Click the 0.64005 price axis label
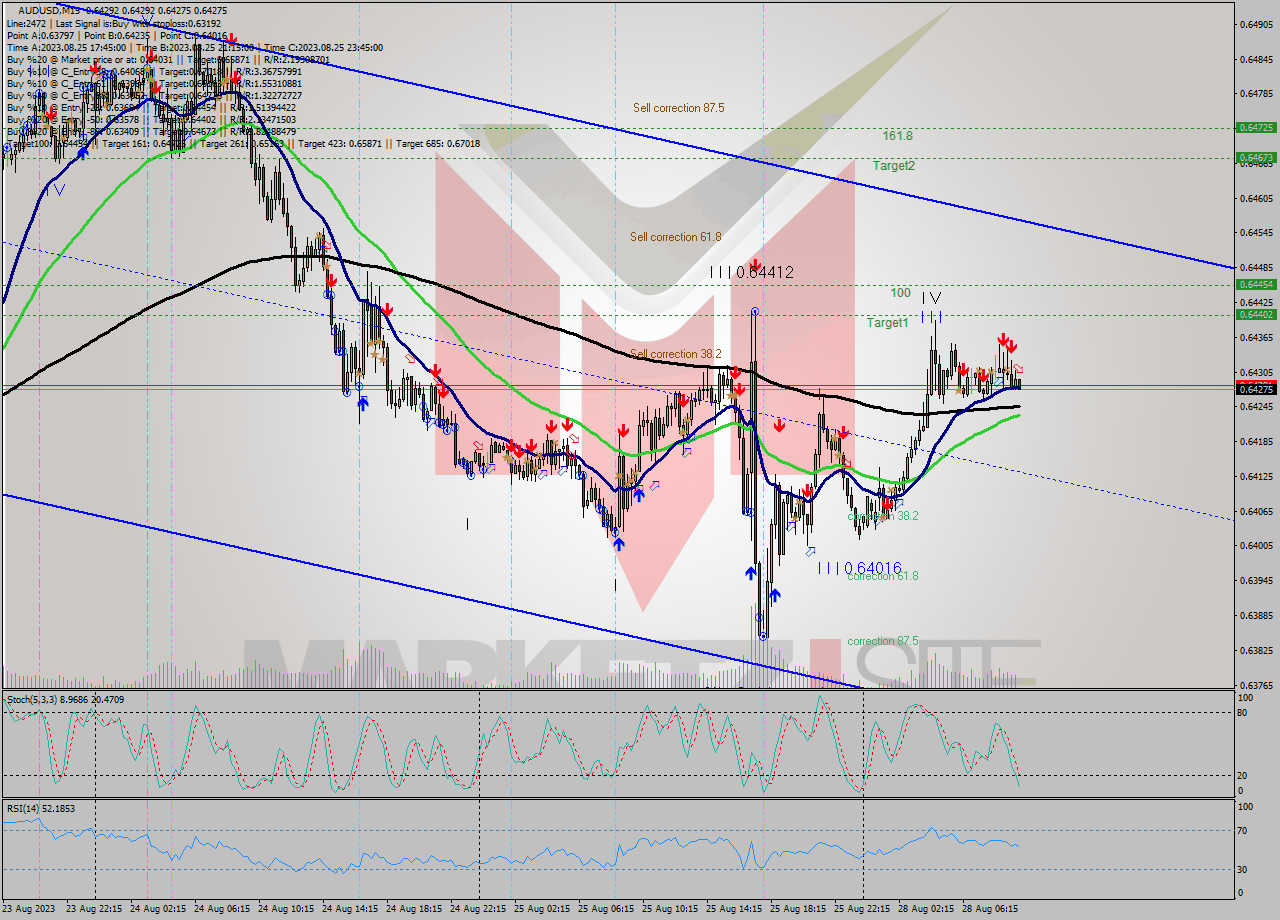The image size is (1280, 920). [1256, 546]
